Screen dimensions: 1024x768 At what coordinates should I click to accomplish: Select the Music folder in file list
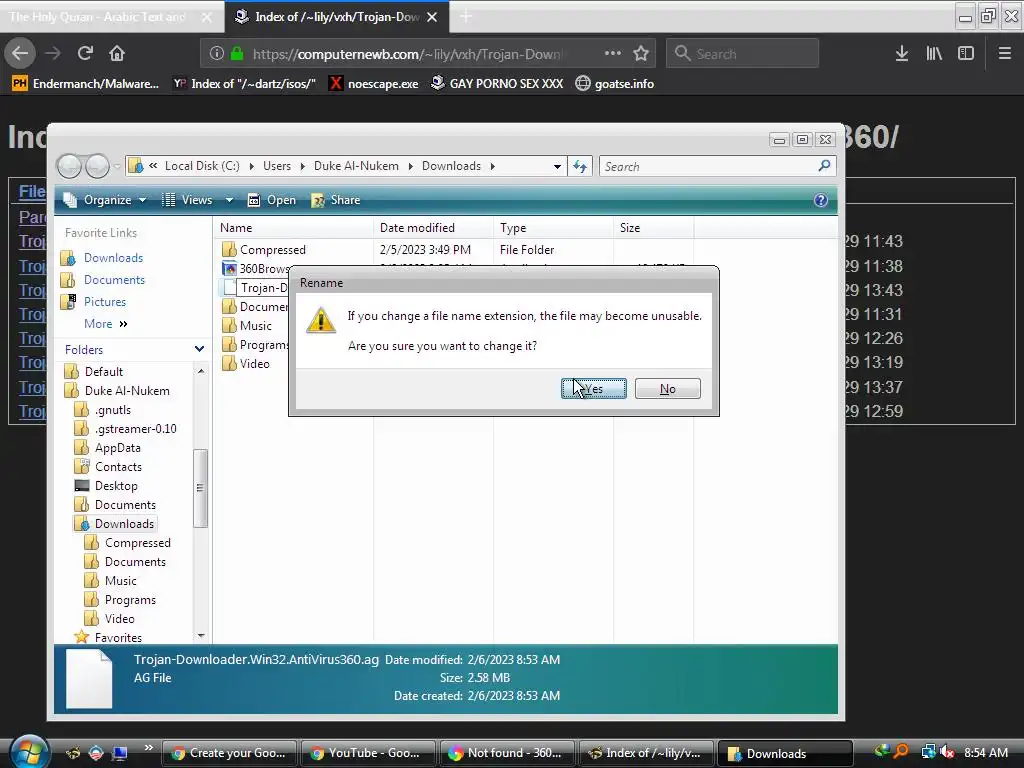[x=255, y=326]
